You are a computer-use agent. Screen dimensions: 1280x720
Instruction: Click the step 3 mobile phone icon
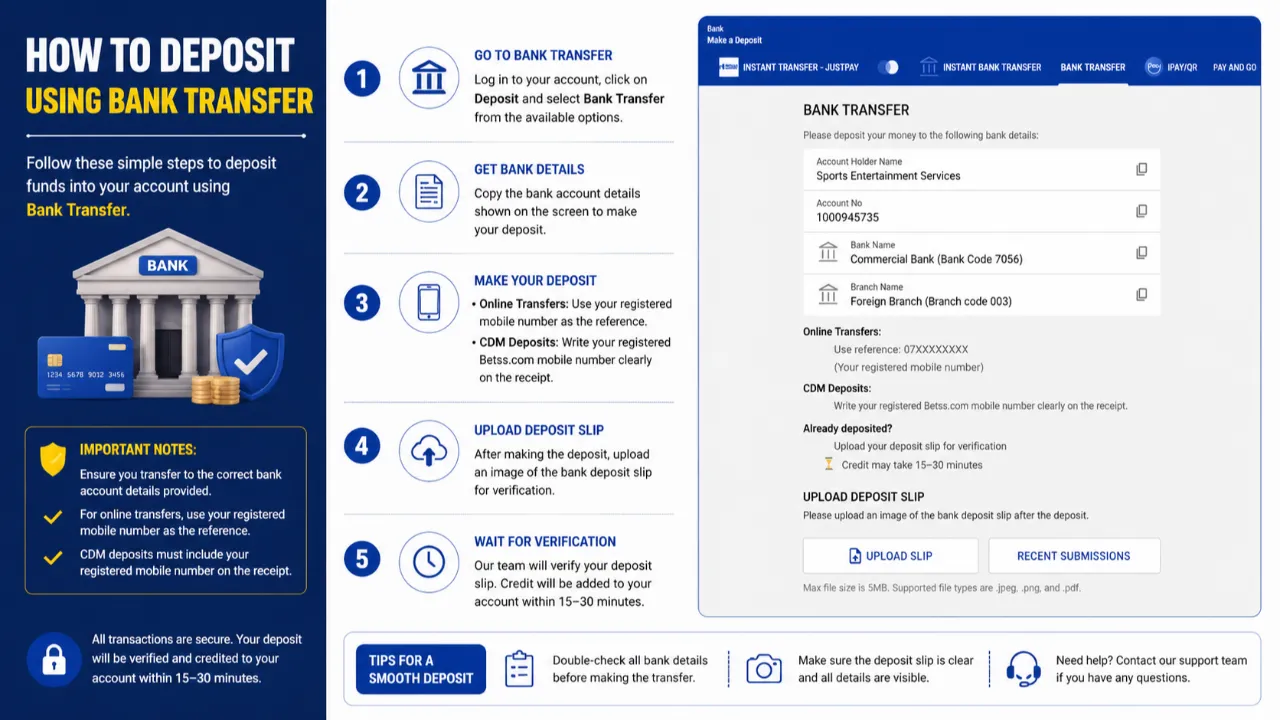click(x=429, y=303)
